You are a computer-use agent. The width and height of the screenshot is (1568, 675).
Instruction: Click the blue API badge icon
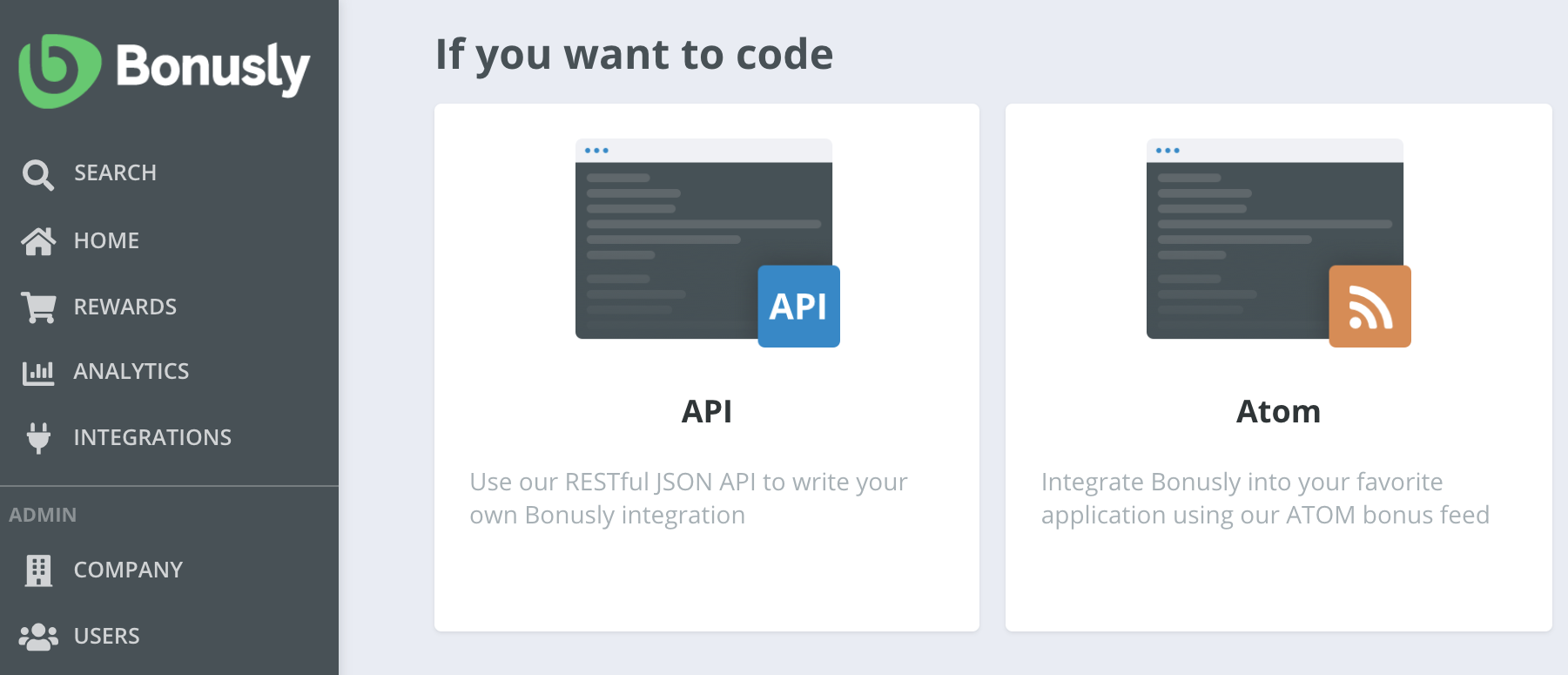click(798, 307)
